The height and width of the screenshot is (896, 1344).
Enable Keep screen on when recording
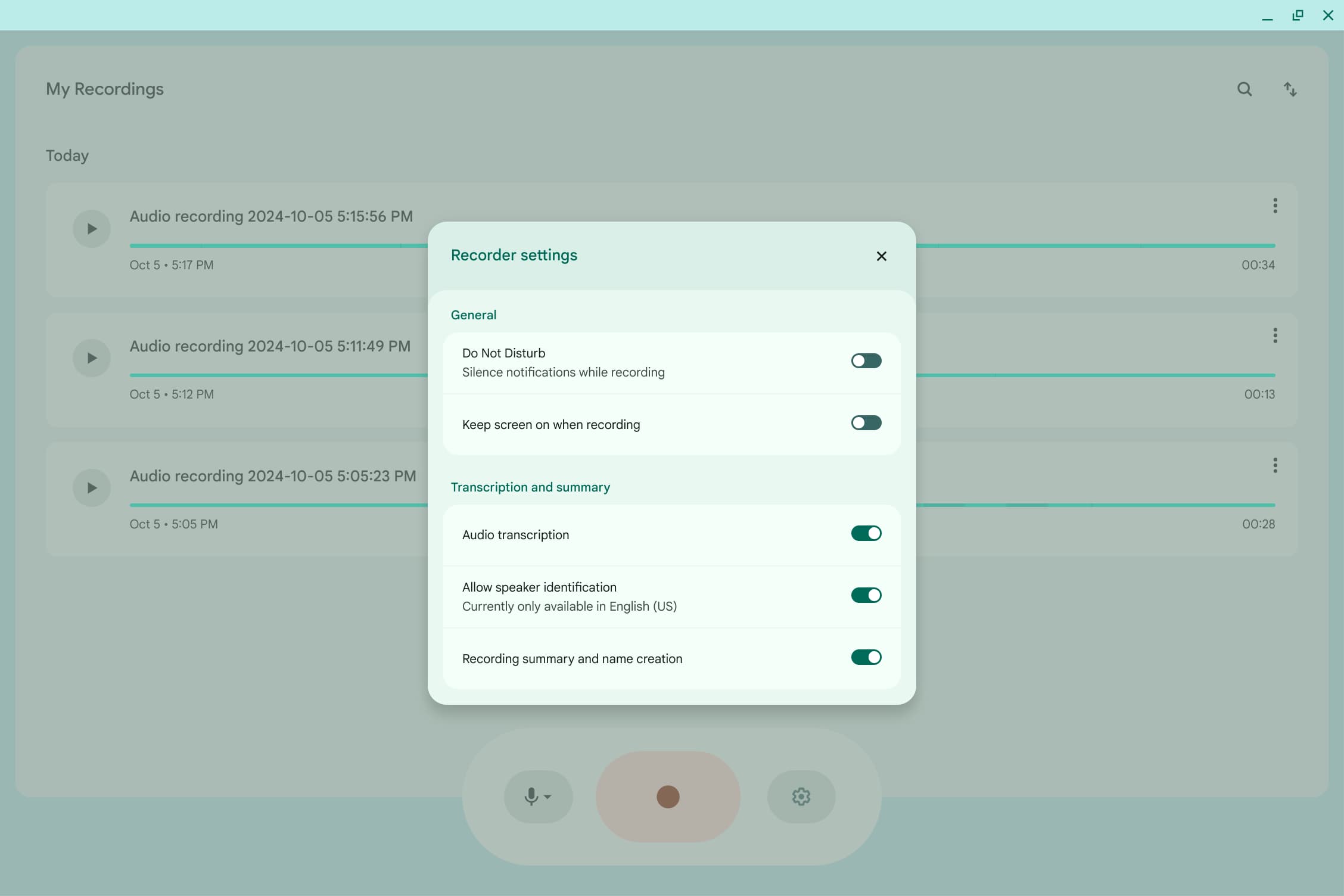click(x=866, y=423)
